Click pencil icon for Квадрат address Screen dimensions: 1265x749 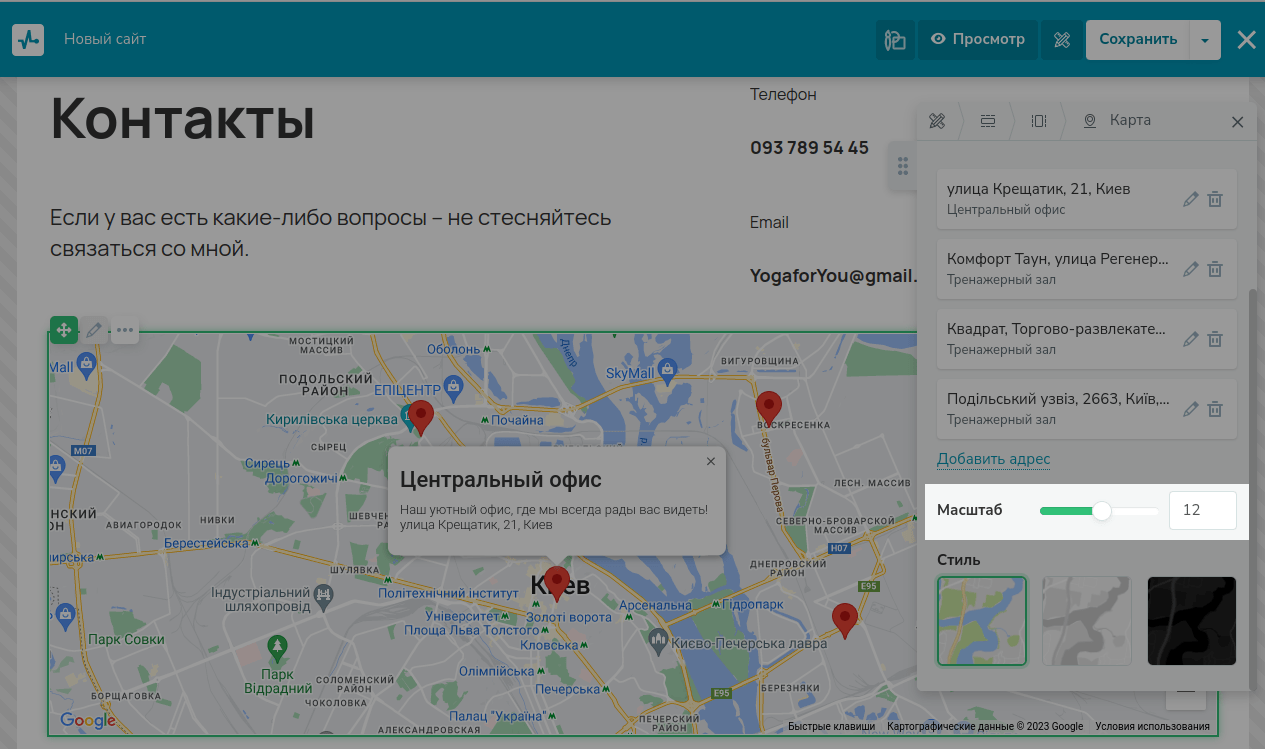tap(1190, 339)
